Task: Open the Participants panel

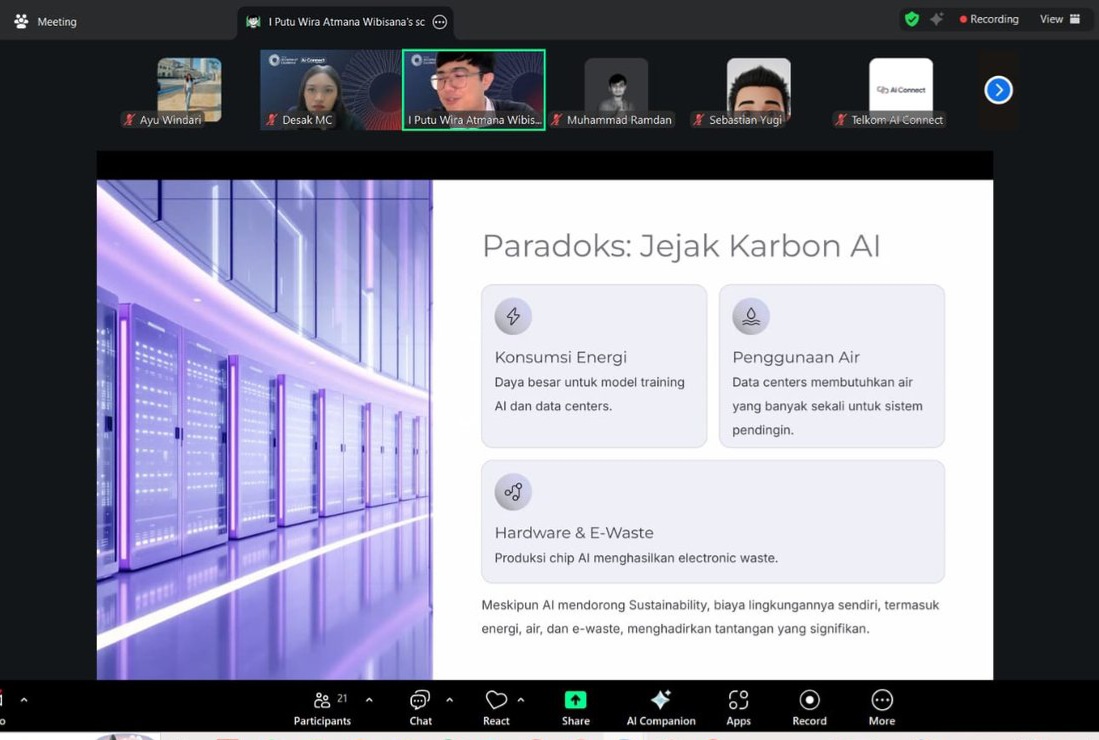Action: [x=322, y=708]
